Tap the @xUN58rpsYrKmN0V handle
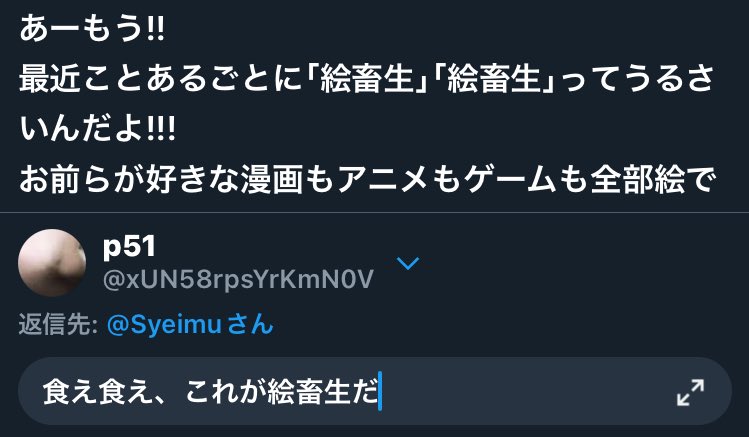 238,279
